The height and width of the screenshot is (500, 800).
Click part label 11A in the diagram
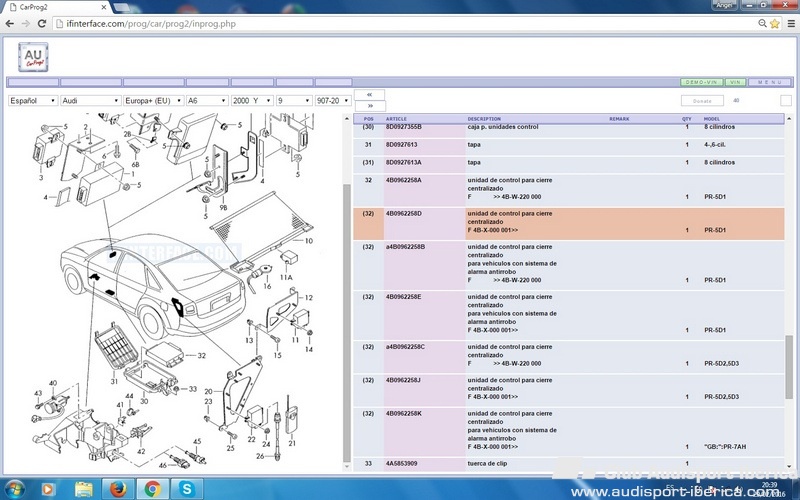pyautogui.click(x=286, y=278)
